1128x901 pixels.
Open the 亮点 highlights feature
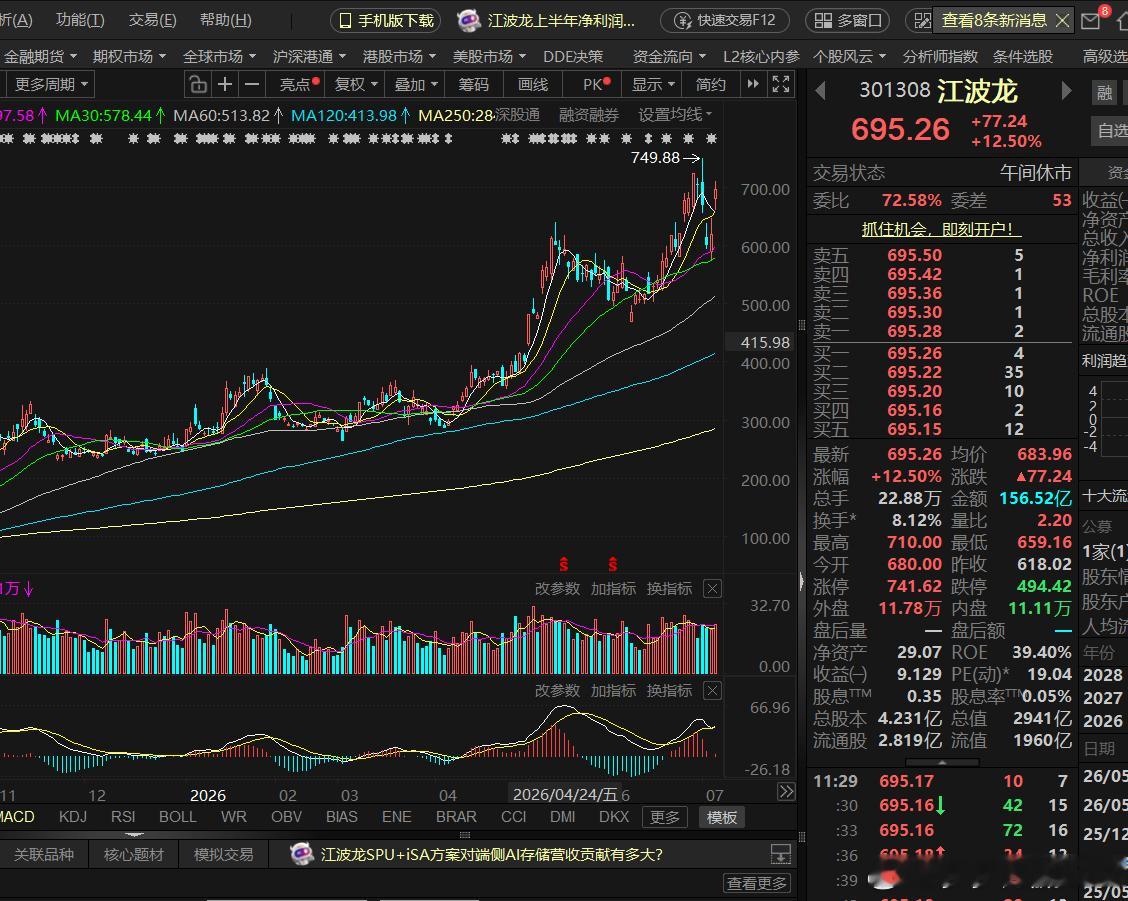[298, 85]
